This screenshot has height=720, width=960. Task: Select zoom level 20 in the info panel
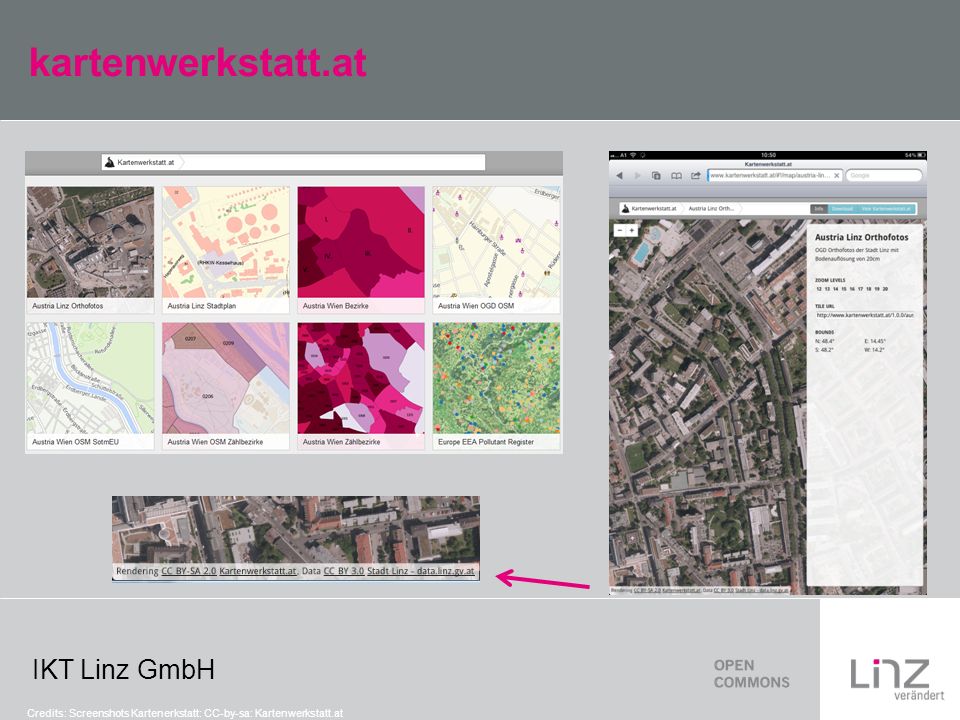(x=885, y=289)
